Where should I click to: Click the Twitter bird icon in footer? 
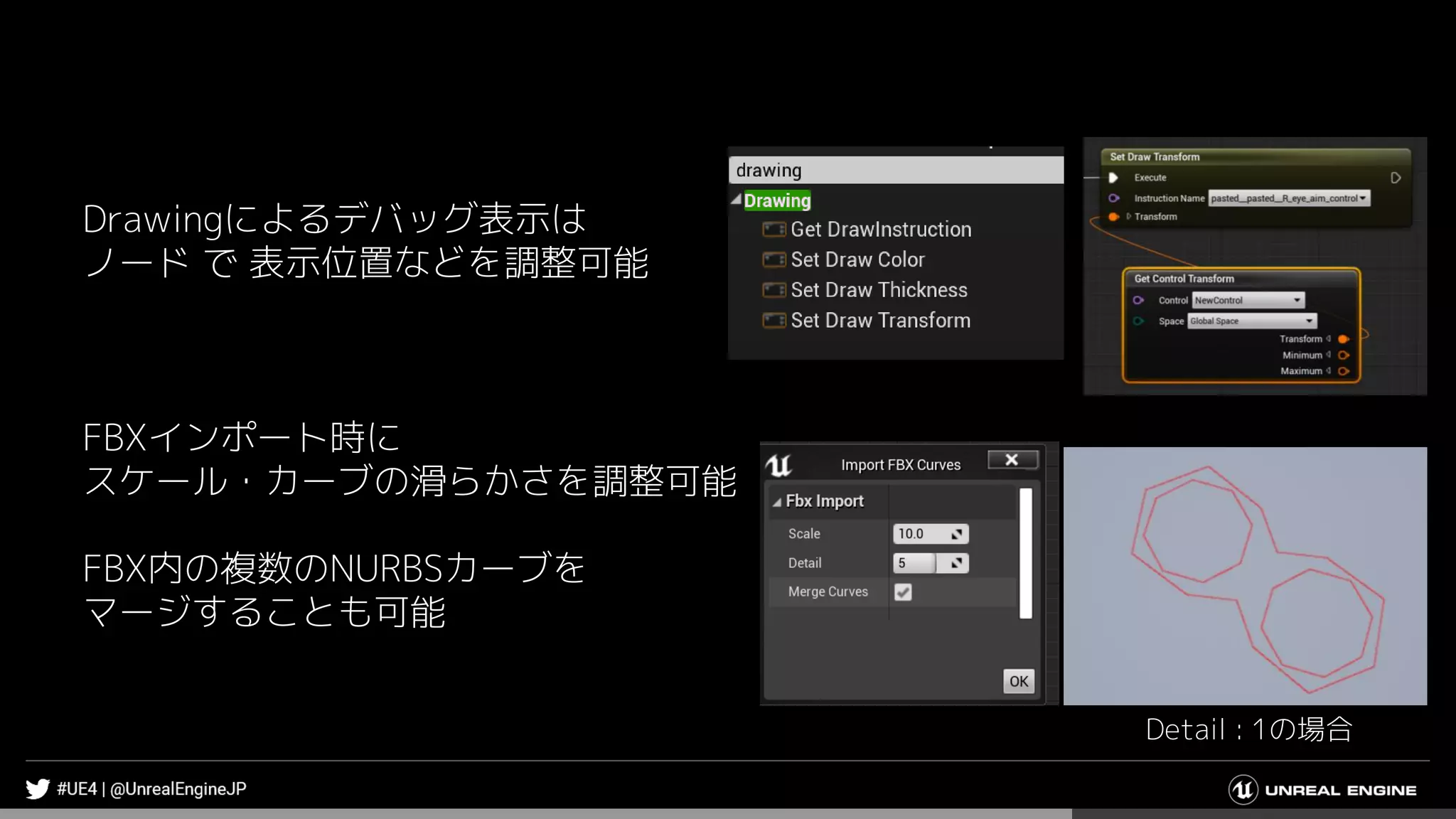pyautogui.click(x=38, y=789)
